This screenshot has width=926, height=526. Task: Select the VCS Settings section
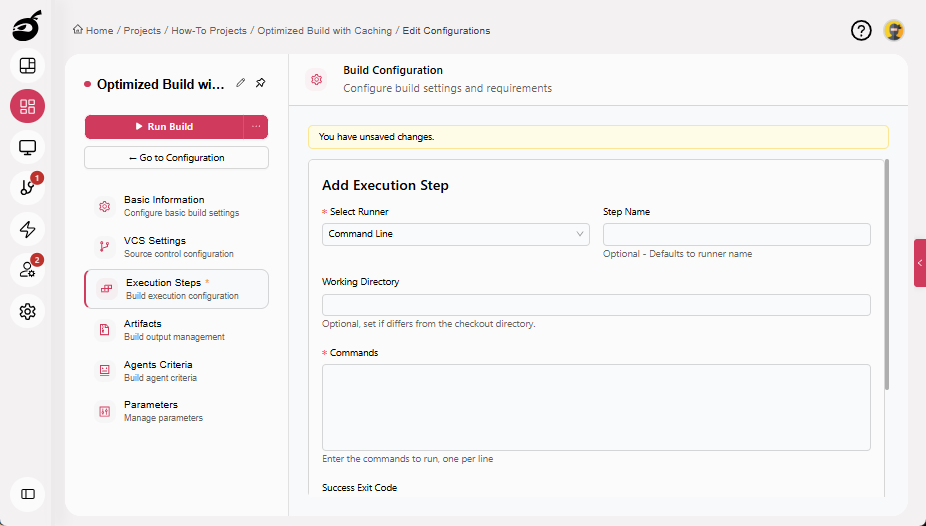click(176, 247)
